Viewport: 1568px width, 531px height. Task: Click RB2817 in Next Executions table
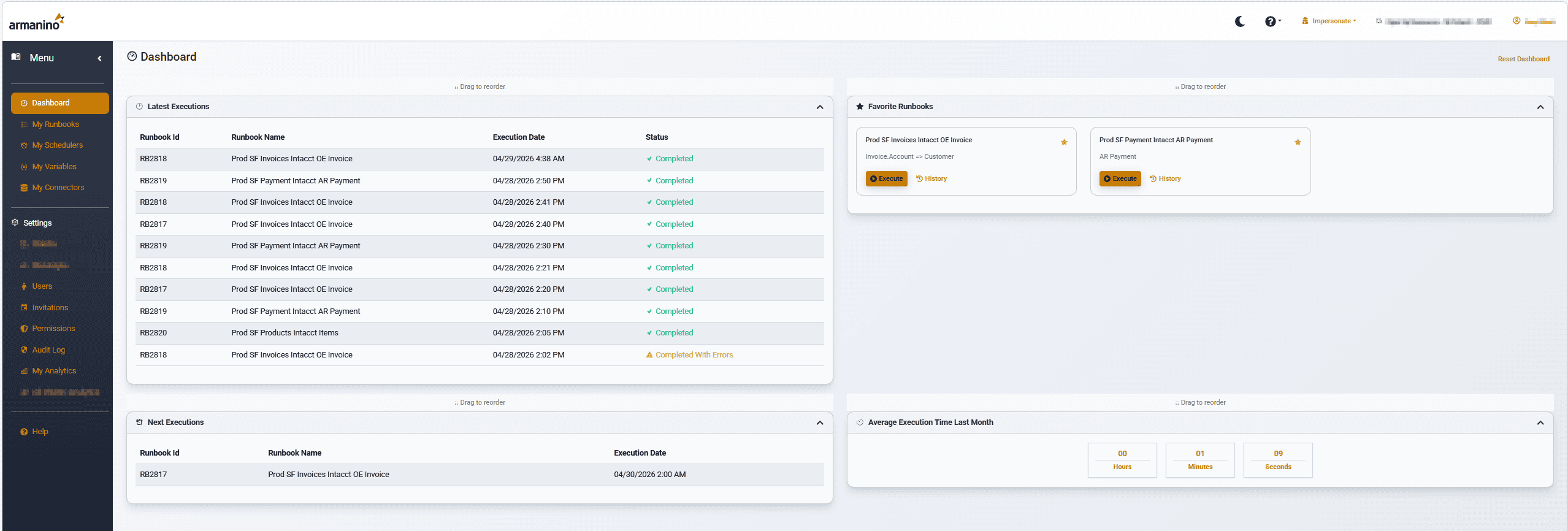coord(153,475)
